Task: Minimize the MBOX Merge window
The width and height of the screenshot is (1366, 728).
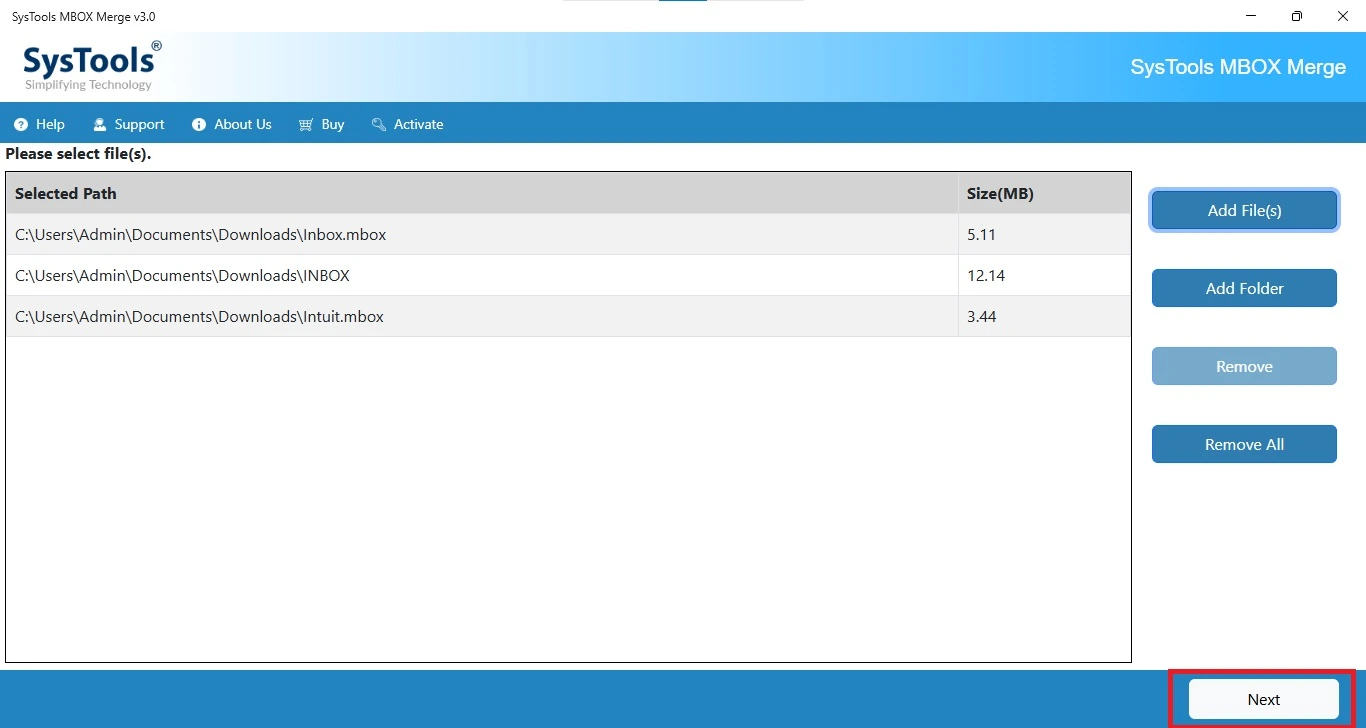Action: (1251, 16)
